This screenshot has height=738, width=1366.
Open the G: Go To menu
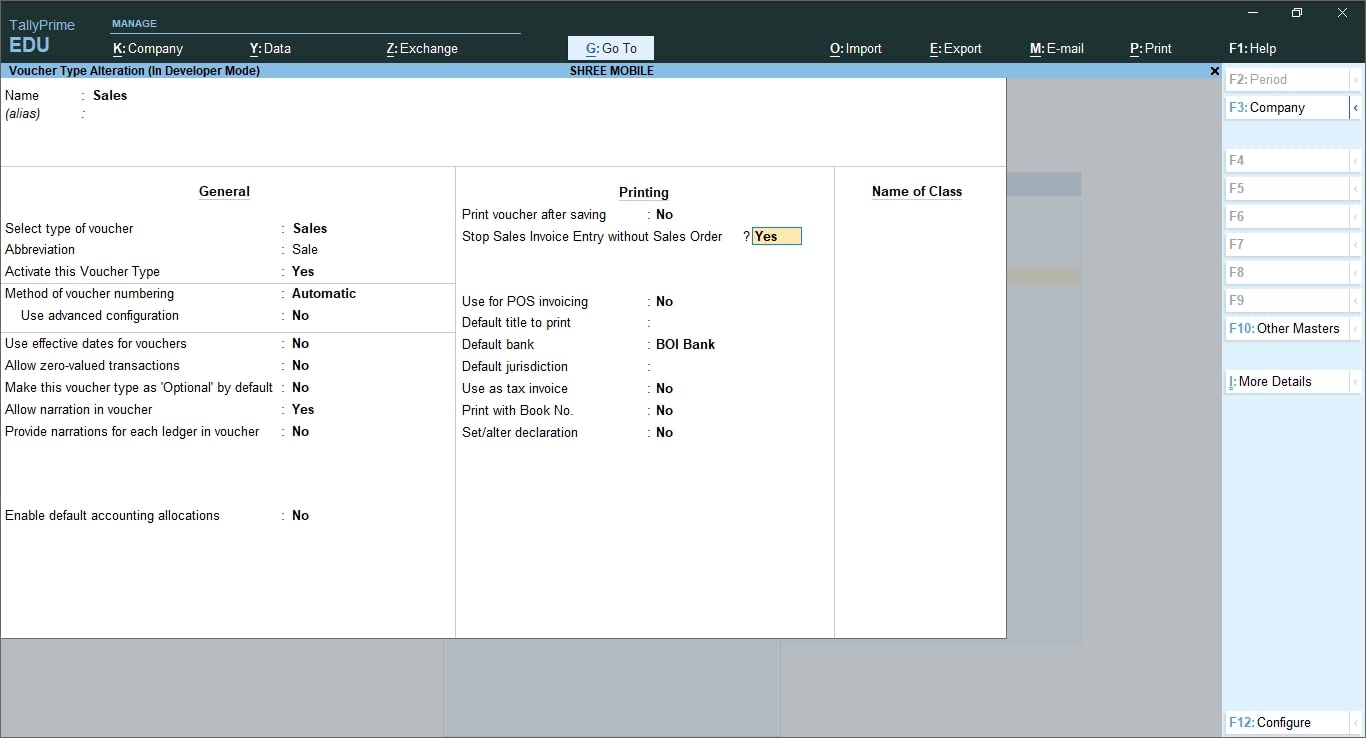[x=610, y=47]
